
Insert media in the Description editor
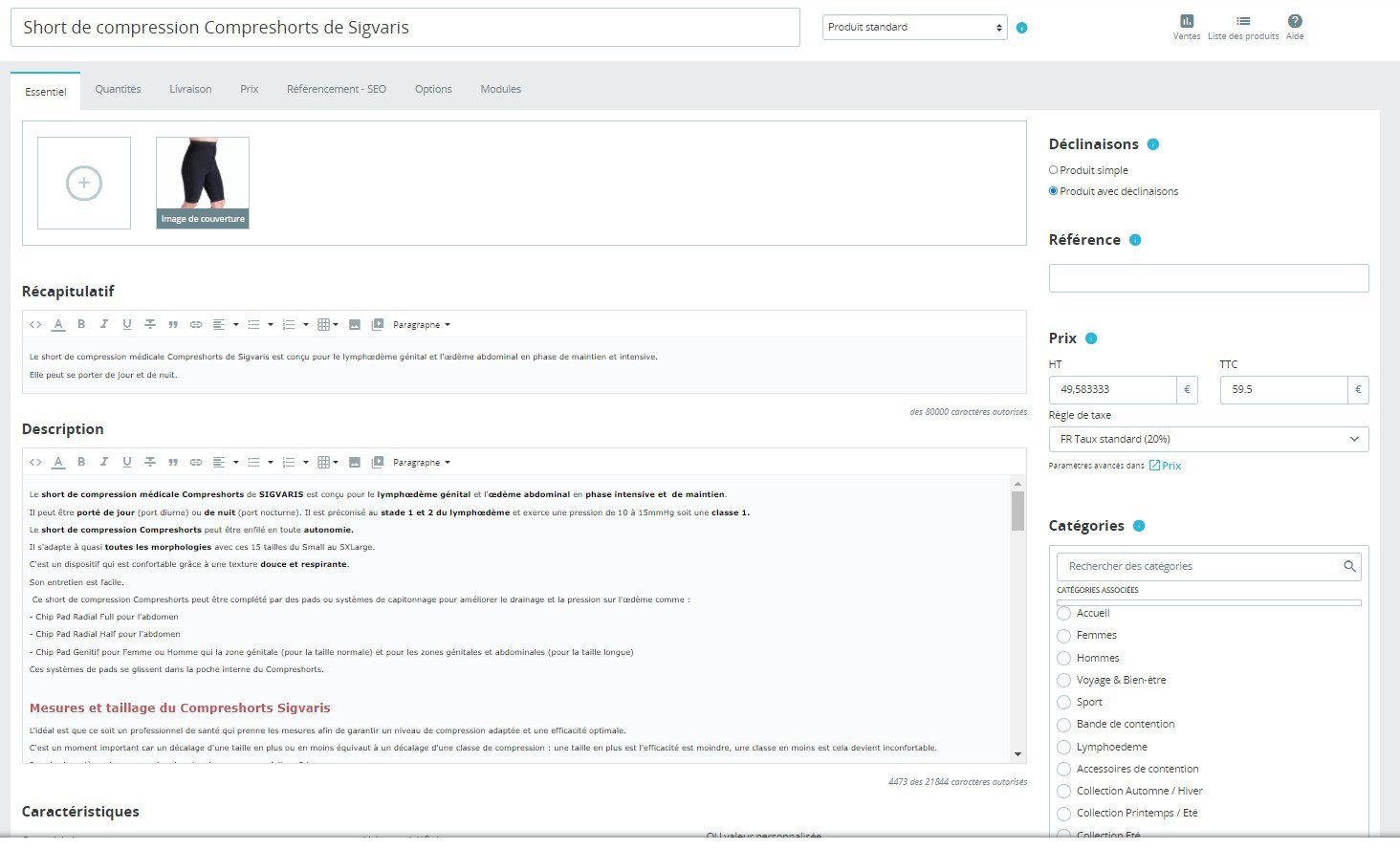coord(378,462)
